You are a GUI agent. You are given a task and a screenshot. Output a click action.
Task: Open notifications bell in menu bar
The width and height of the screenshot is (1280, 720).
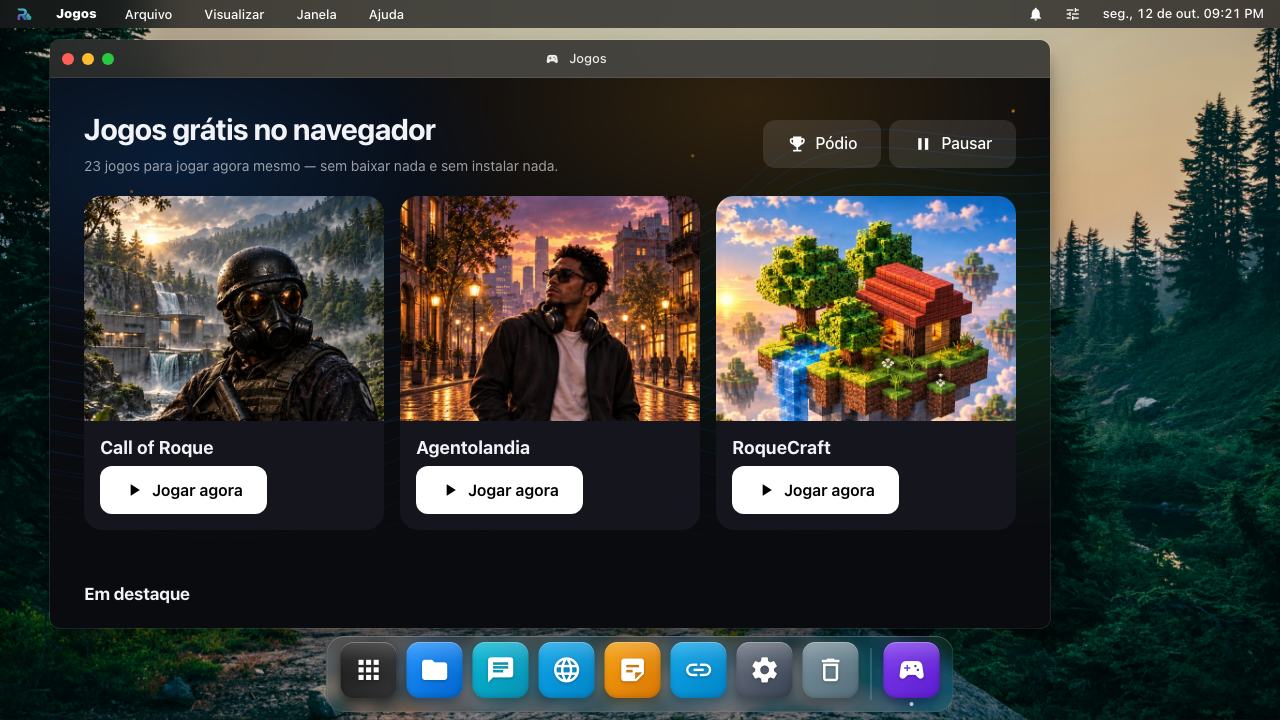(x=1036, y=14)
